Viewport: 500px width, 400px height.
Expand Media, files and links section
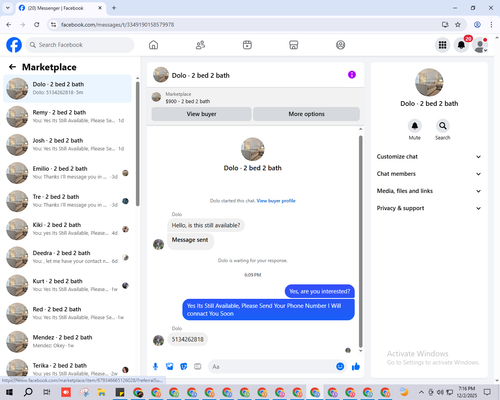coord(429,191)
